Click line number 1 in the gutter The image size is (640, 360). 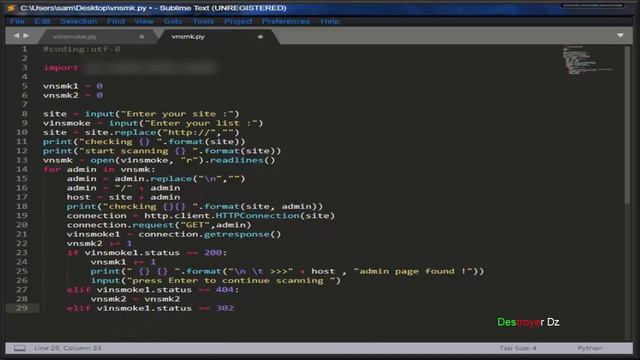pyautogui.click(x=24, y=49)
